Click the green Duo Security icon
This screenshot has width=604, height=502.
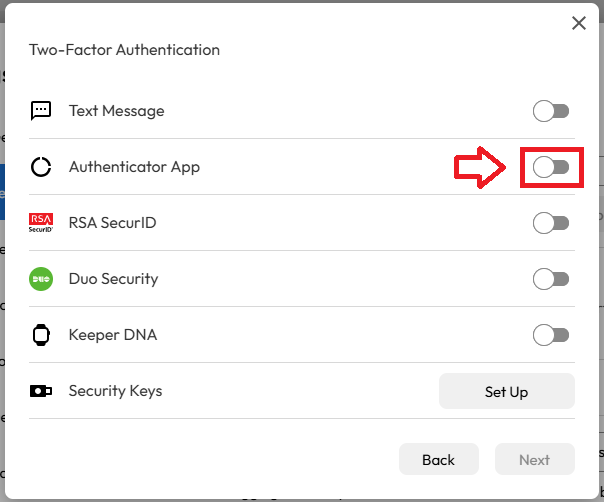[x=41, y=279]
